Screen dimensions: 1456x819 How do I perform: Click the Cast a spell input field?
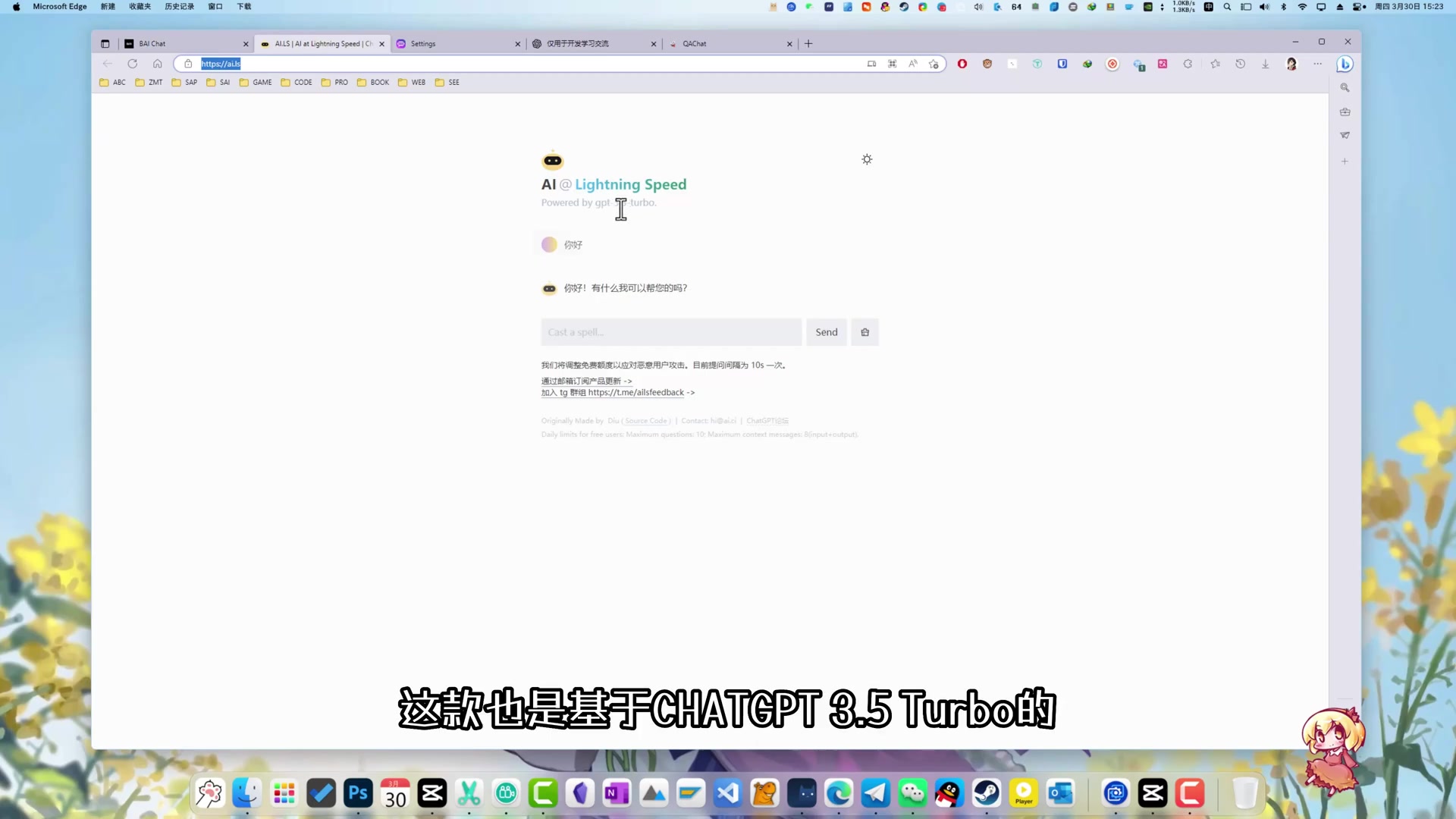point(672,332)
